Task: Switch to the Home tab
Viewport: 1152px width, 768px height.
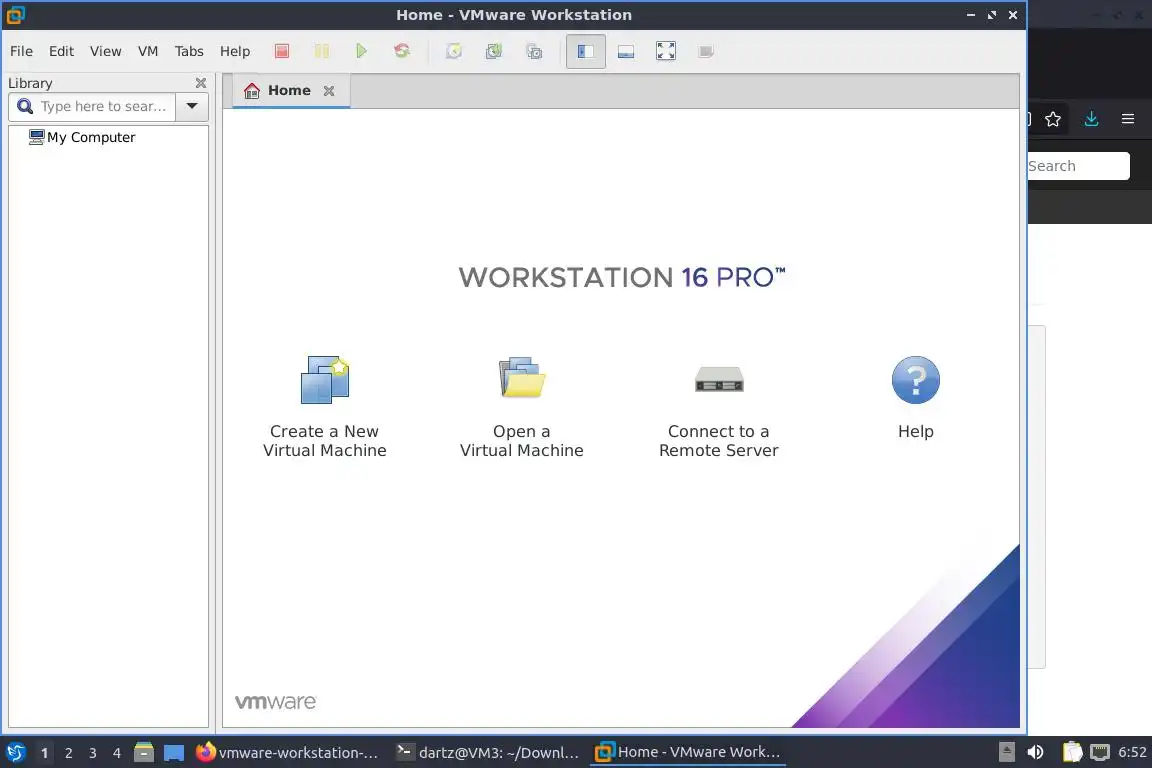Action: click(x=289, y=90)
